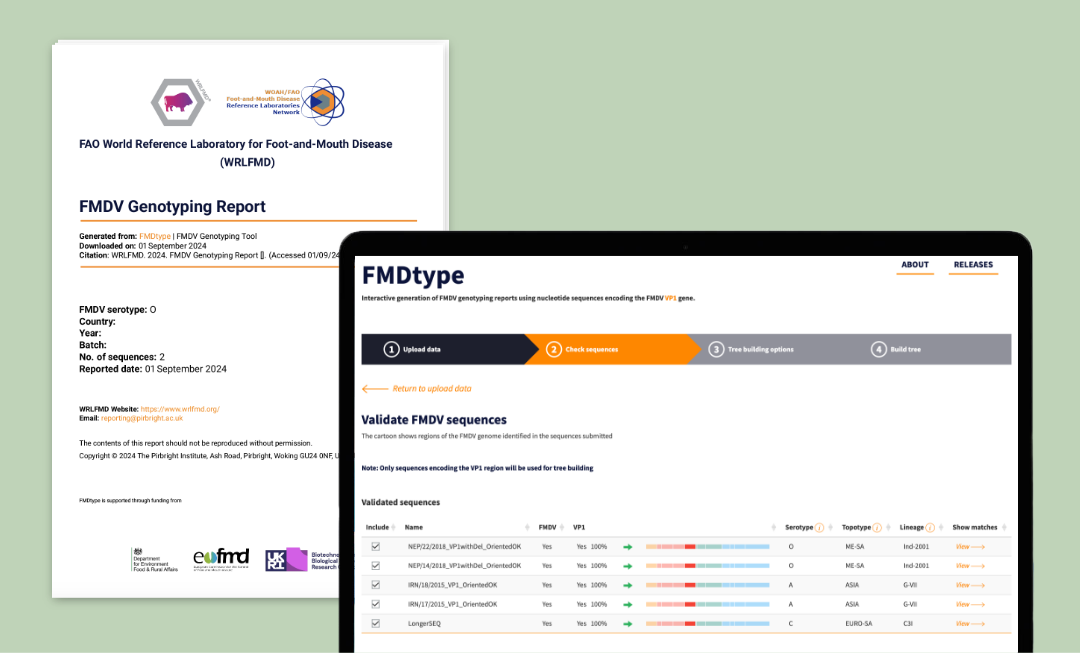Click the Topotype column info icon
Image resolution: width=1080 pixels, height=653 pixels.
(877, 528)
